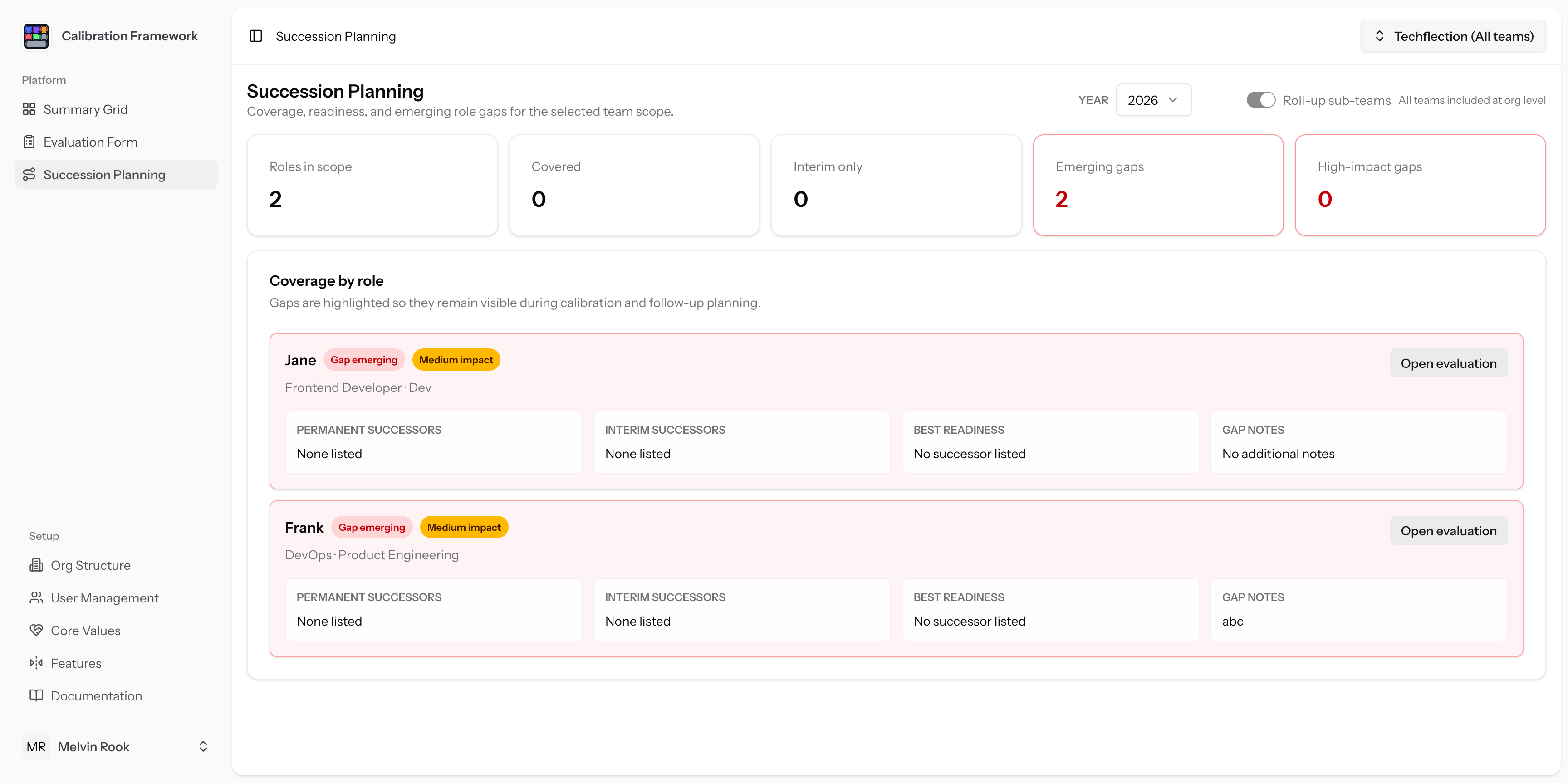Click the Evaluation Form clipboard icon
The image size is (1568, 783).
point(29,142)
